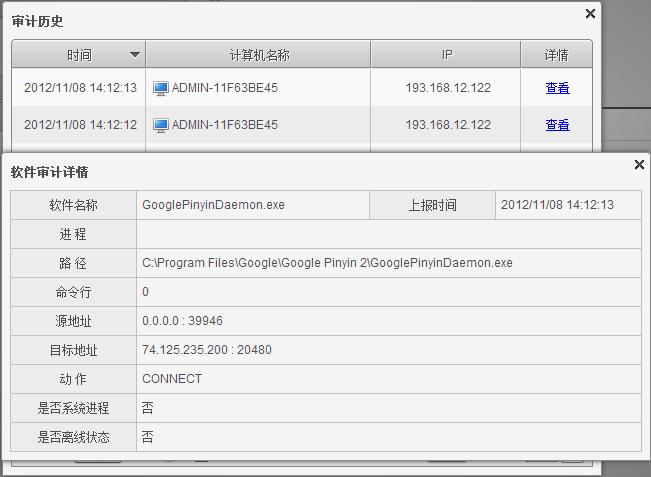Click the 进 程 label cell
The image size is (651, 477).
pos(73,234)
